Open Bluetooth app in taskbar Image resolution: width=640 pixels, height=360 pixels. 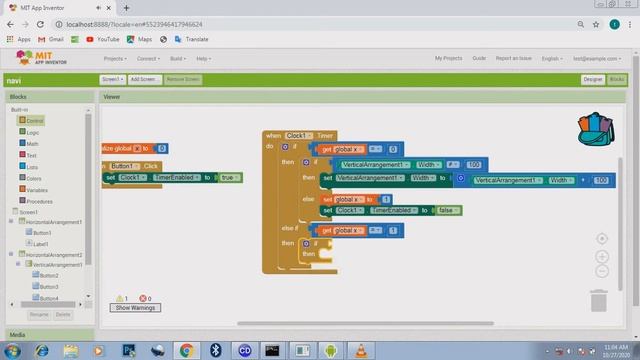click(x=216, y=351)
